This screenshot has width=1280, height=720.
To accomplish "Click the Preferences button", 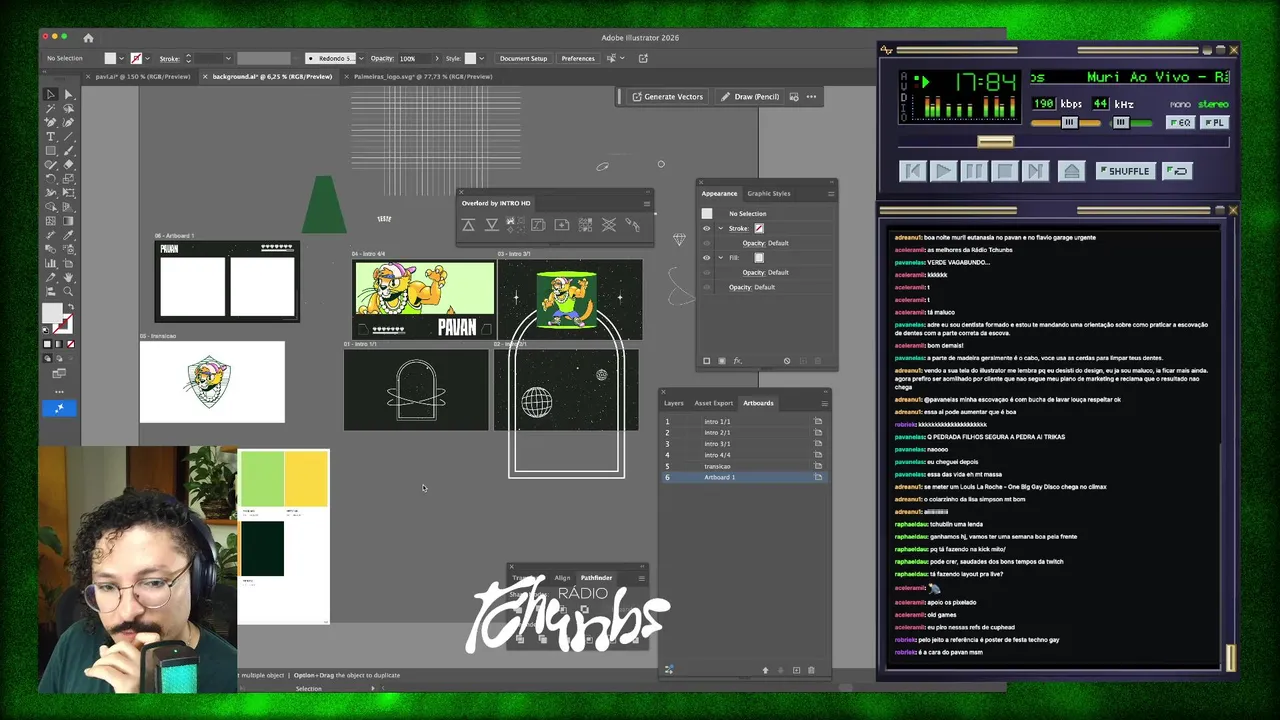I will click(578, 58).
